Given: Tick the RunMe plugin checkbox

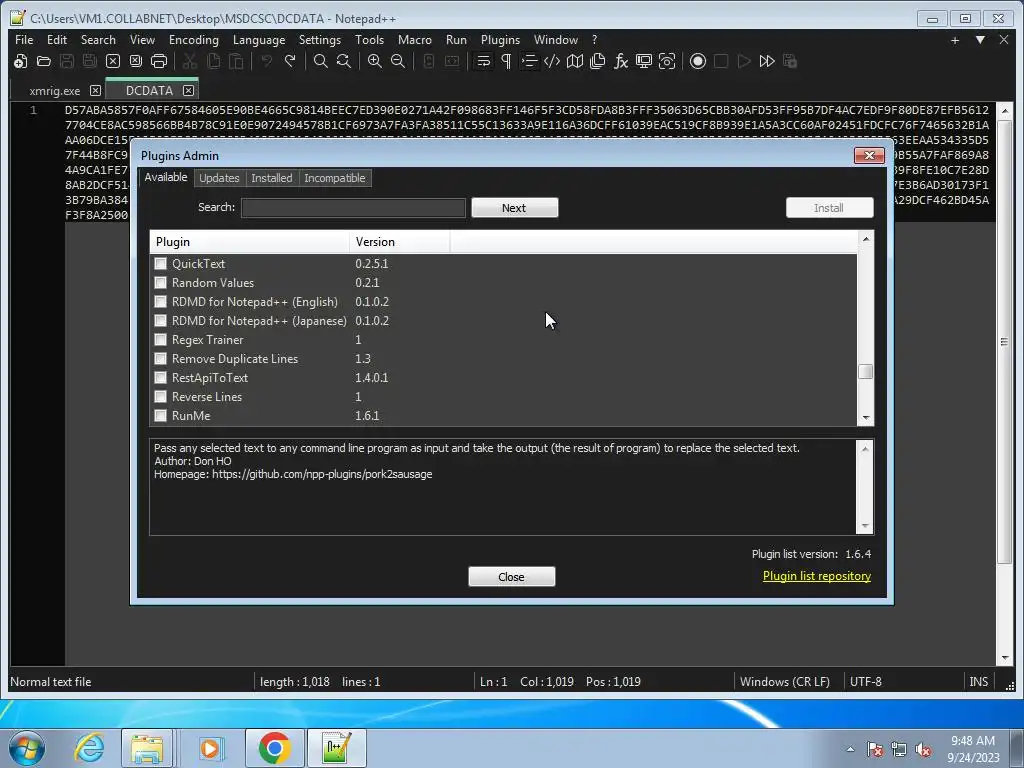Looking at the screenshot, I should click(x=161, y=415).
